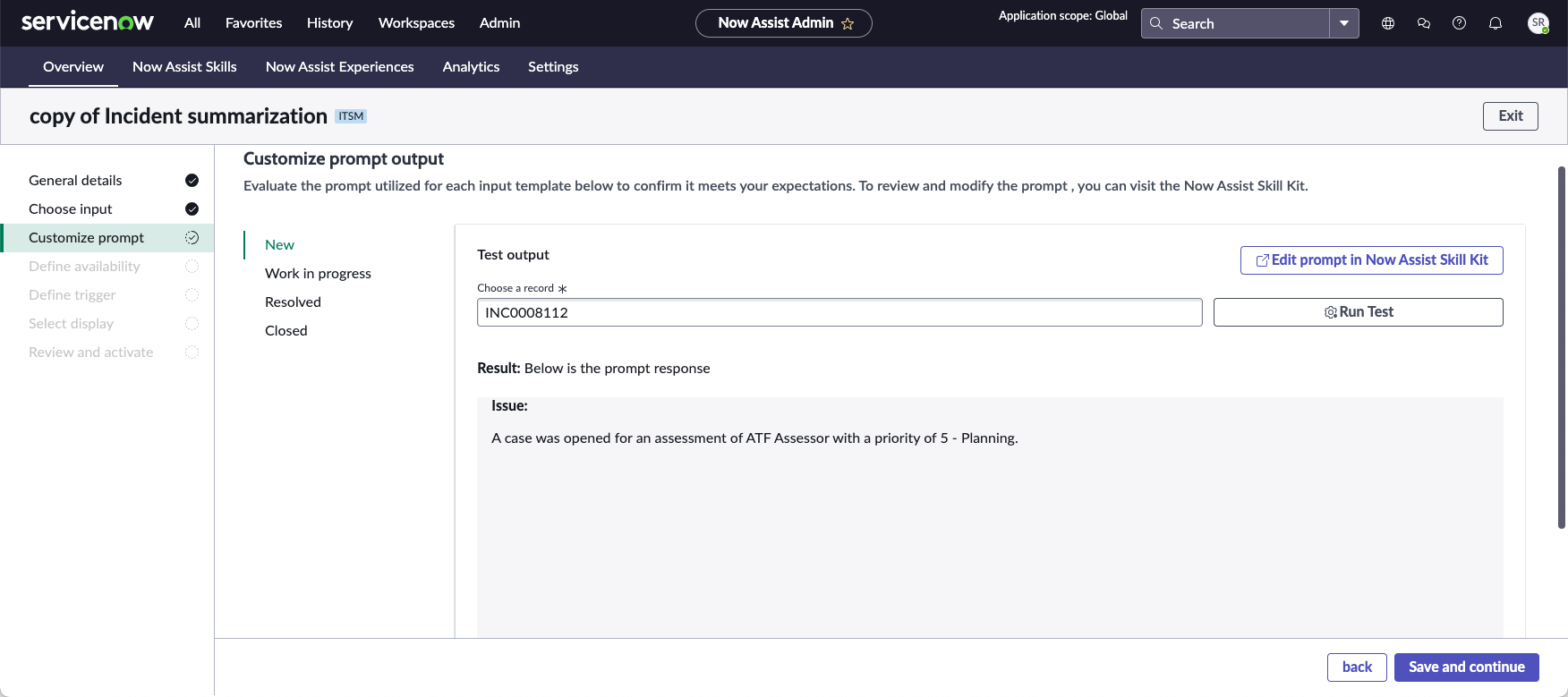1568x697 pixels.
Task: Click Choose input completed checkmark icon
Action: point(192,209)
